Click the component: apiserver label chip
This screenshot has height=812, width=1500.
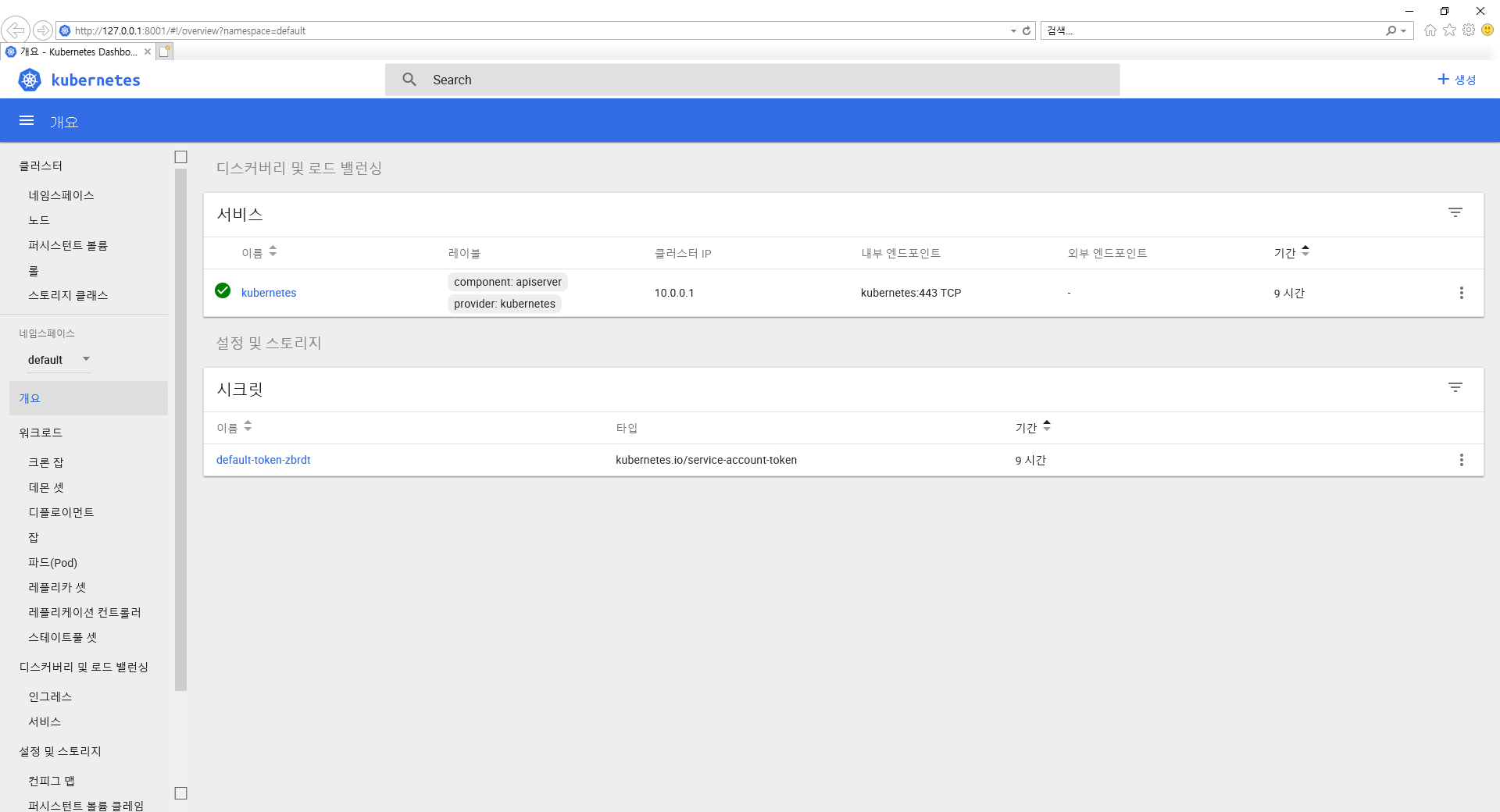tap(508, 282)
